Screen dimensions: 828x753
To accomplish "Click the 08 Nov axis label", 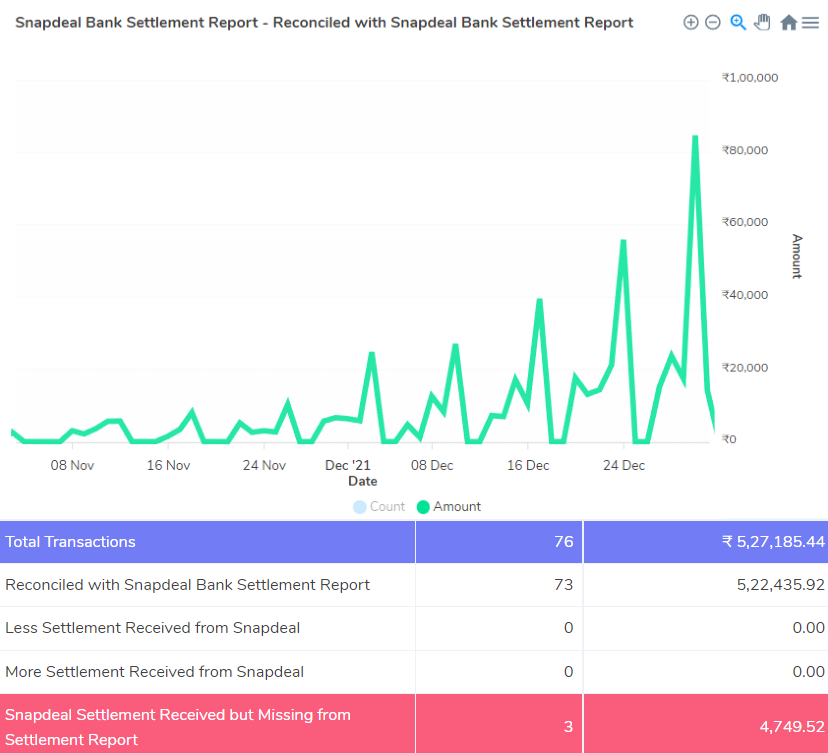I will coord(72,465).
